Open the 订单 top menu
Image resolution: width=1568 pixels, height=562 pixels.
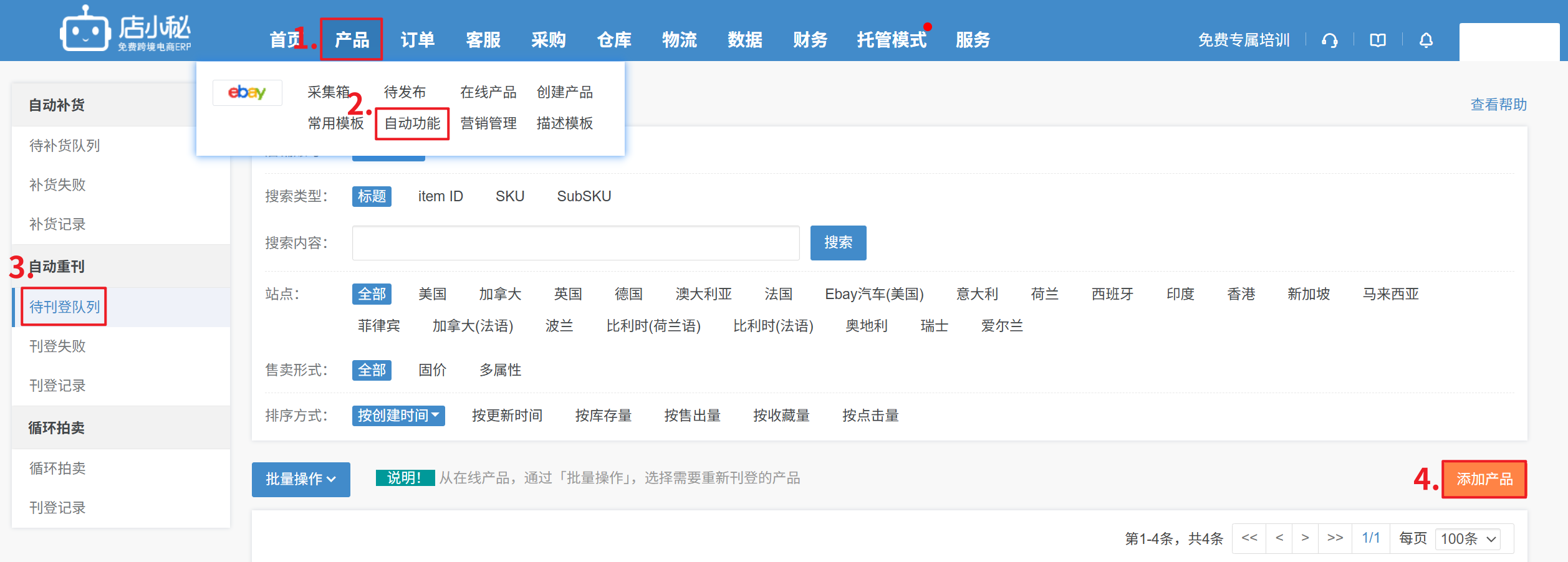417,40
